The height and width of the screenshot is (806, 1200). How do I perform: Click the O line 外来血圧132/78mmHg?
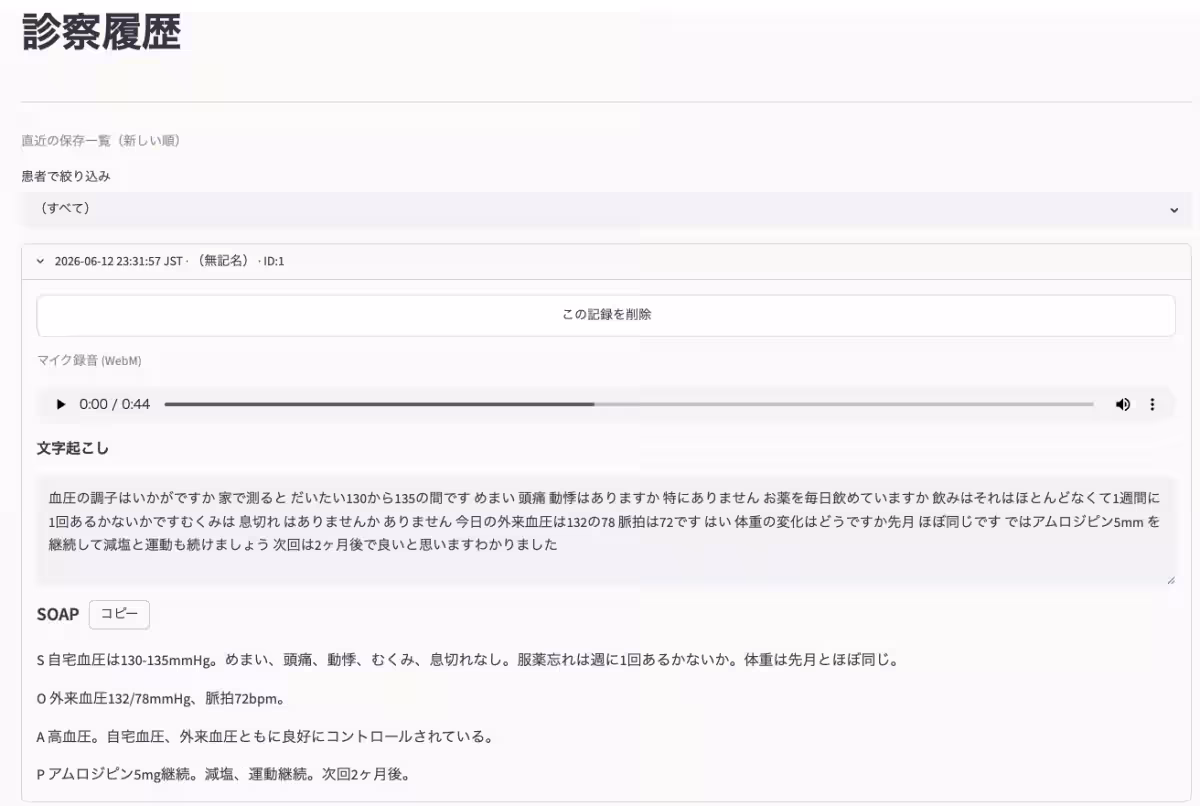(x=160, y=698)
